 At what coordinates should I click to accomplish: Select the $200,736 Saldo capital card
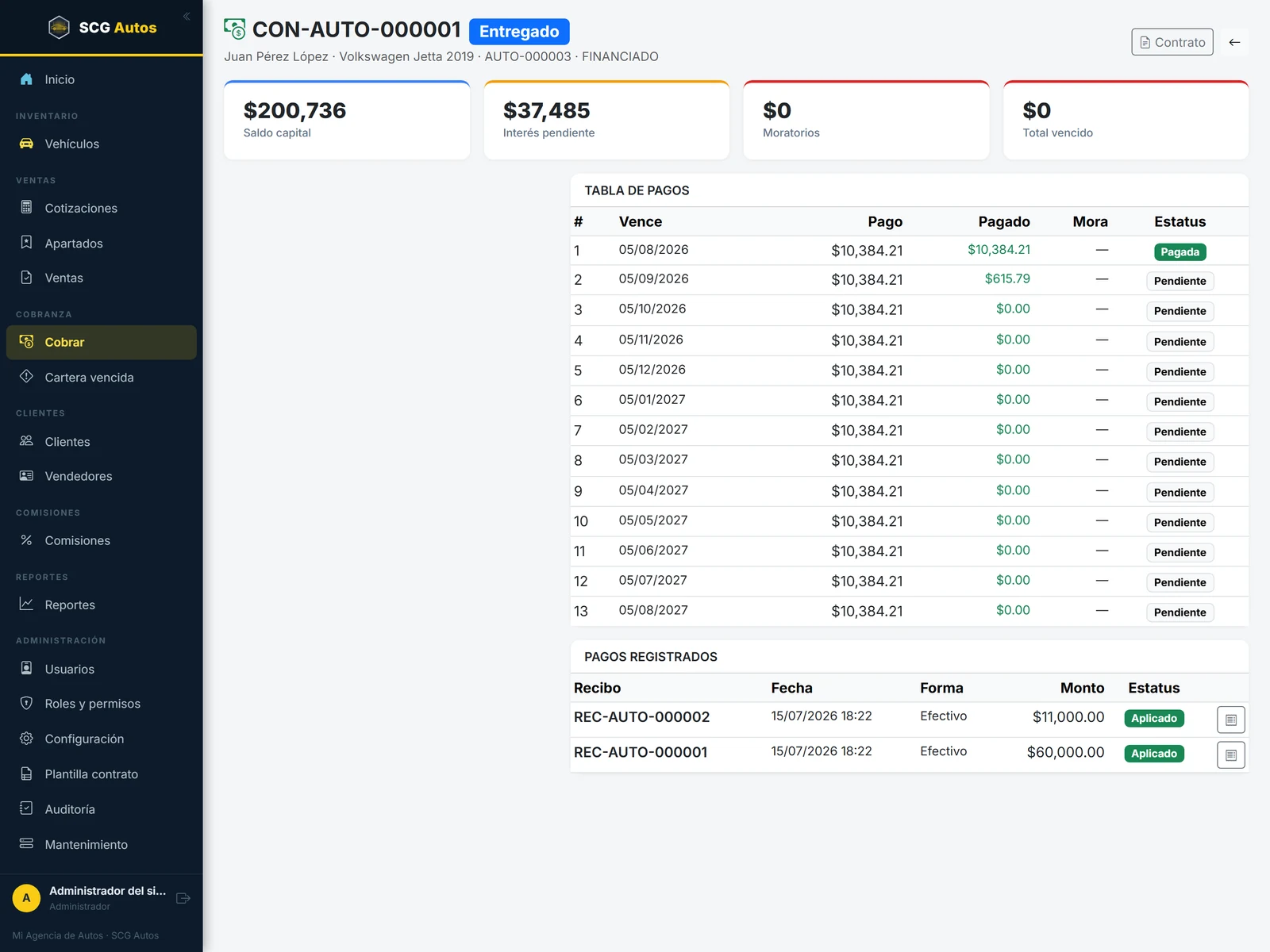[347, 120]
